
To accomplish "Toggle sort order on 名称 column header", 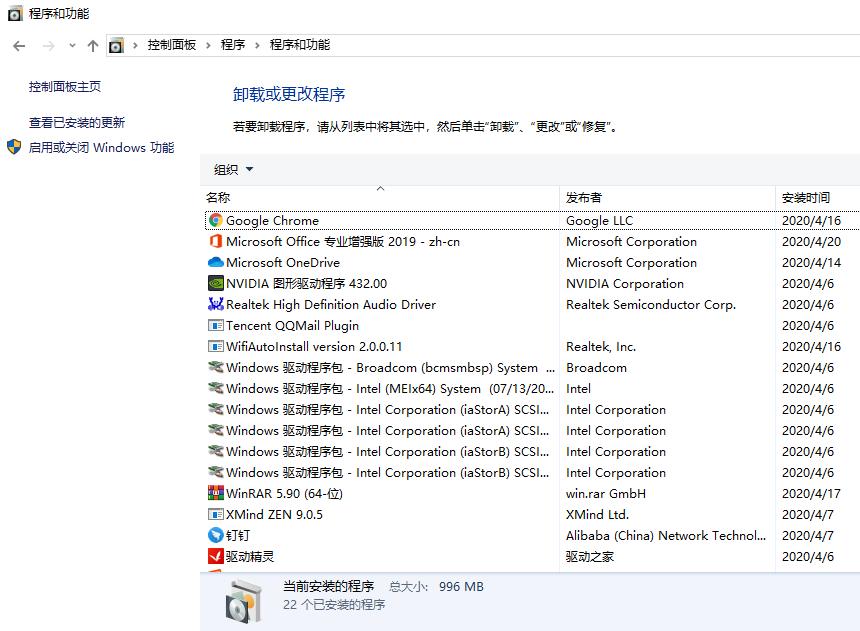I will coord(221,198).
